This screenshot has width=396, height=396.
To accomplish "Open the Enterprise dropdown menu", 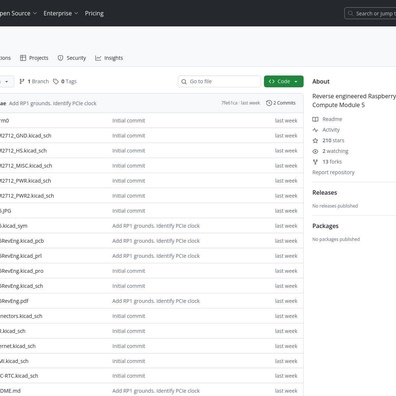I will [61, 13].
